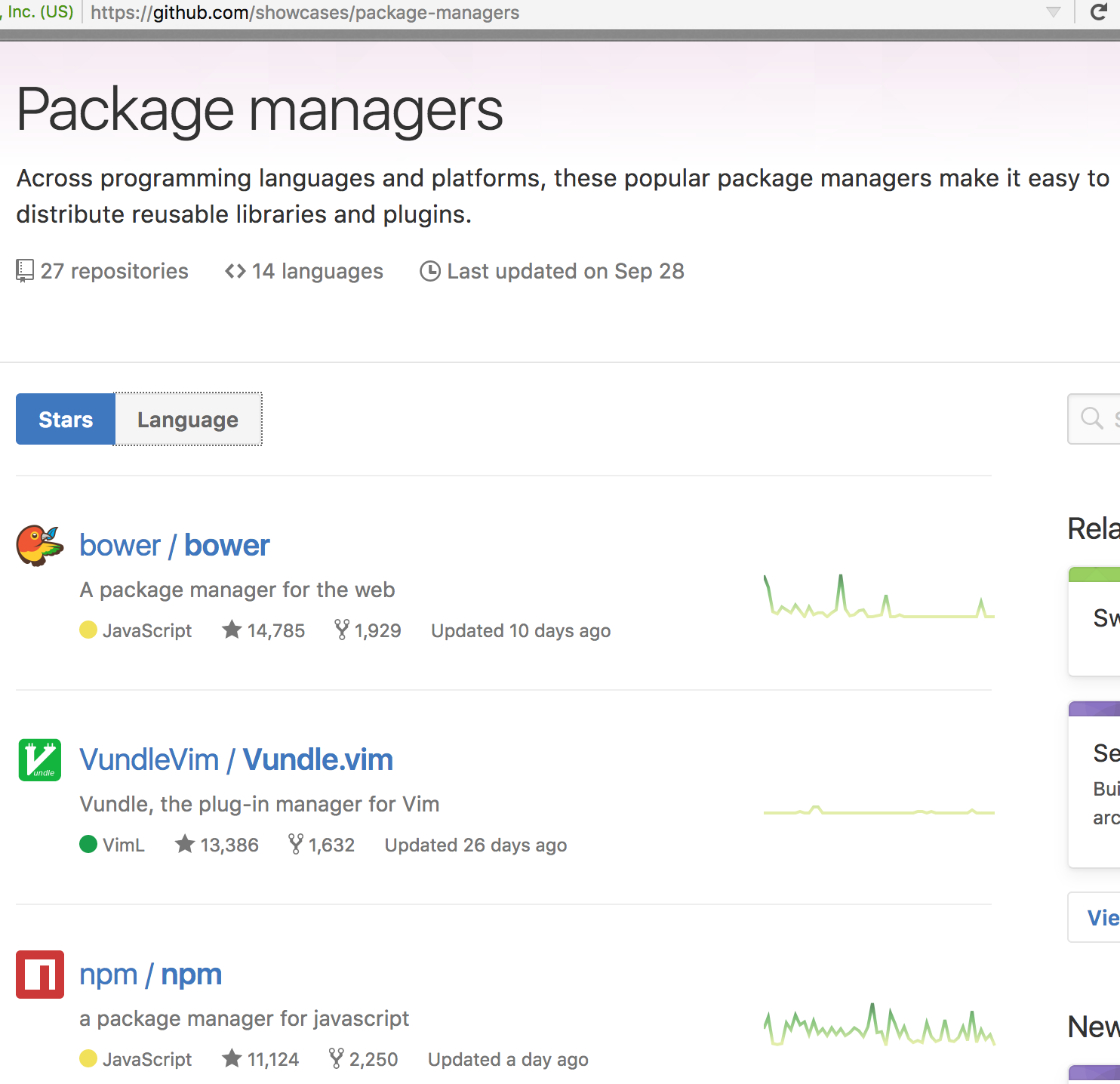The image size is (1120, 1084).
Task: Click the green VimL language dot
Action: click(88, 844)
